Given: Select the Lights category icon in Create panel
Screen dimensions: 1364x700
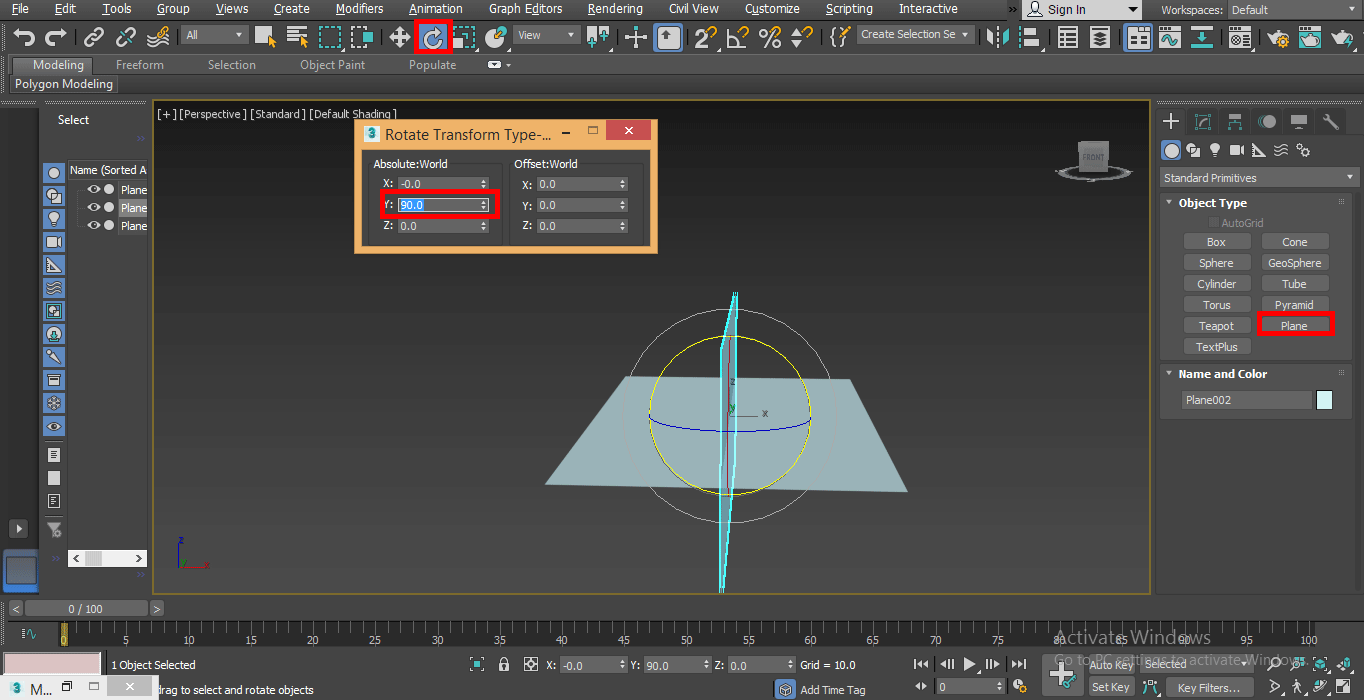Looking at the screenshot, I should (1215, 150).
